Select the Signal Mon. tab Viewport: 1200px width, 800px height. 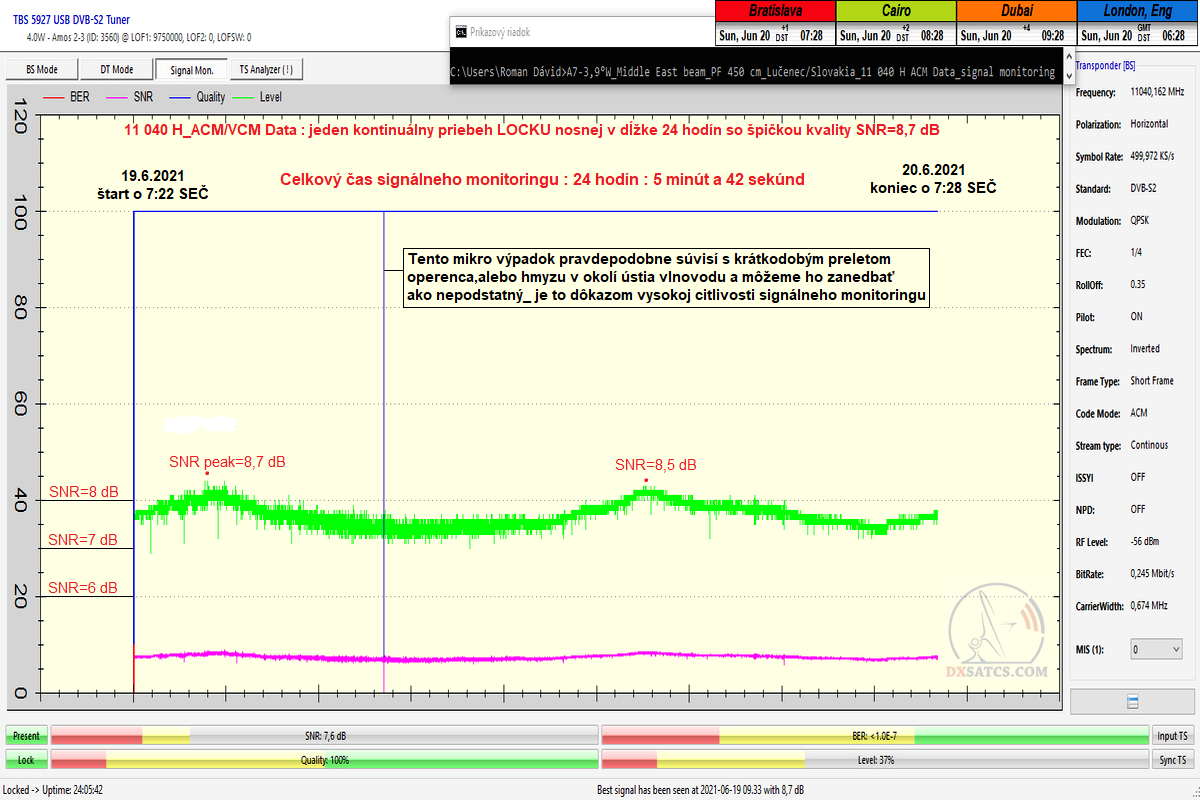tap(192, 70)
